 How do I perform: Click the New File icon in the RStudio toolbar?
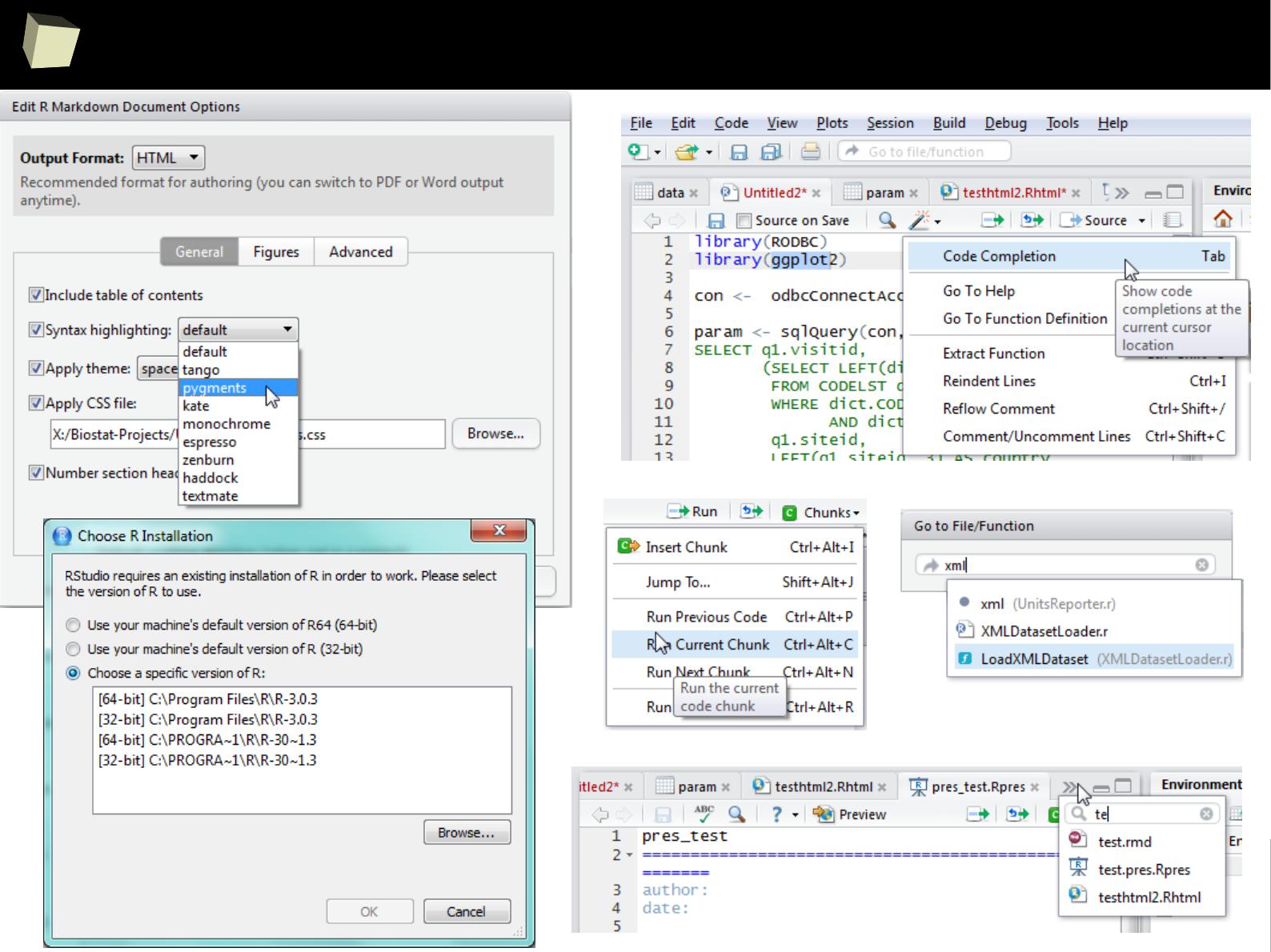638,151
